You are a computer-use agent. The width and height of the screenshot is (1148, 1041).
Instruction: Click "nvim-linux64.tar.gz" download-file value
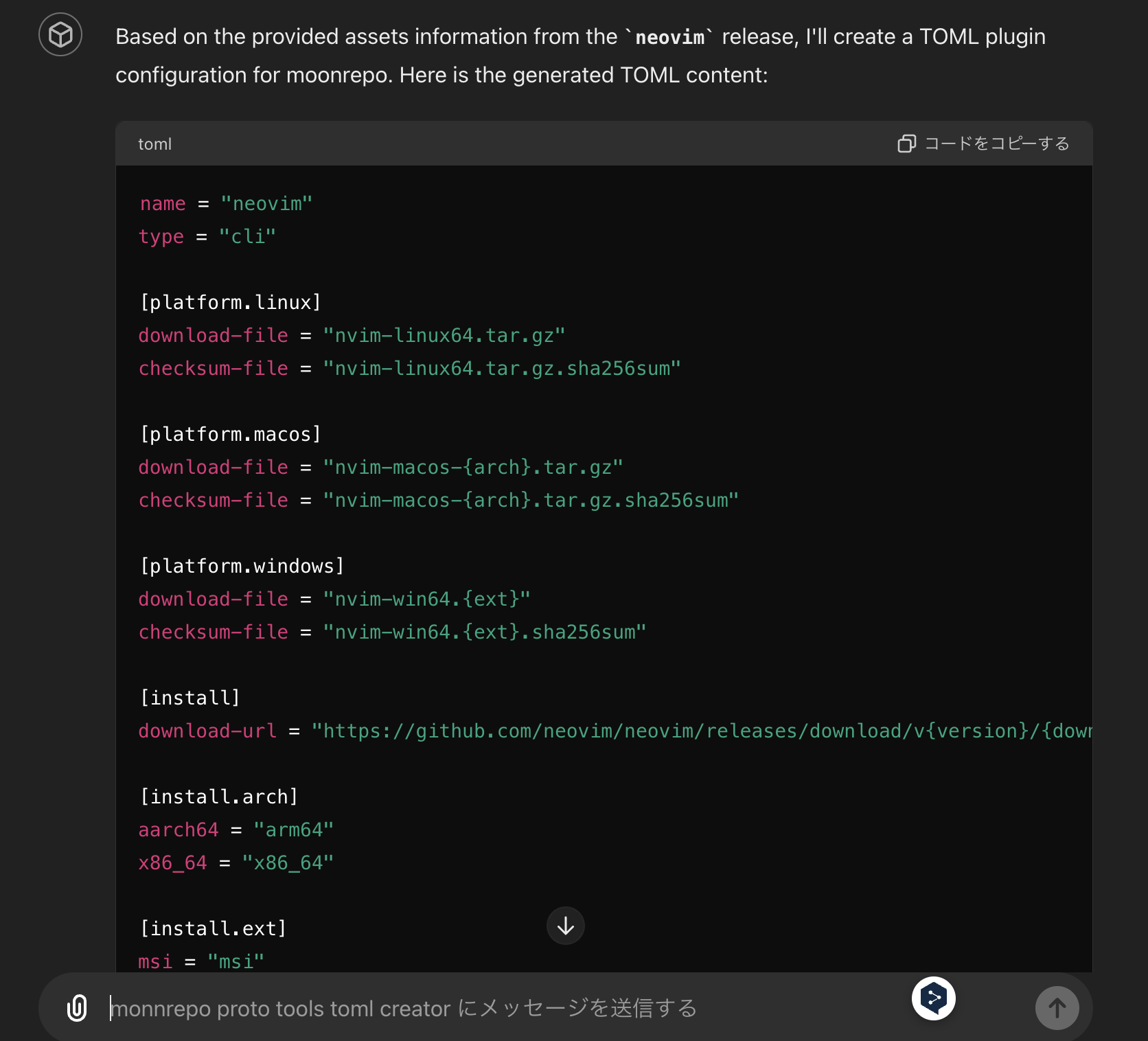pos(444,336)
